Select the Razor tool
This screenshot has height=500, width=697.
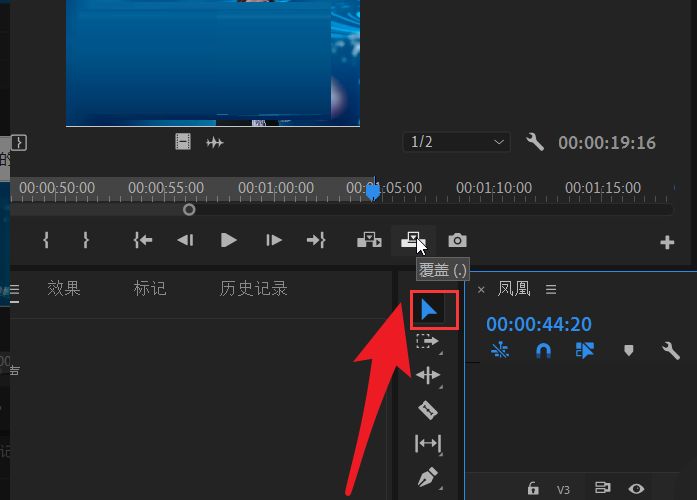pos(428,410)
